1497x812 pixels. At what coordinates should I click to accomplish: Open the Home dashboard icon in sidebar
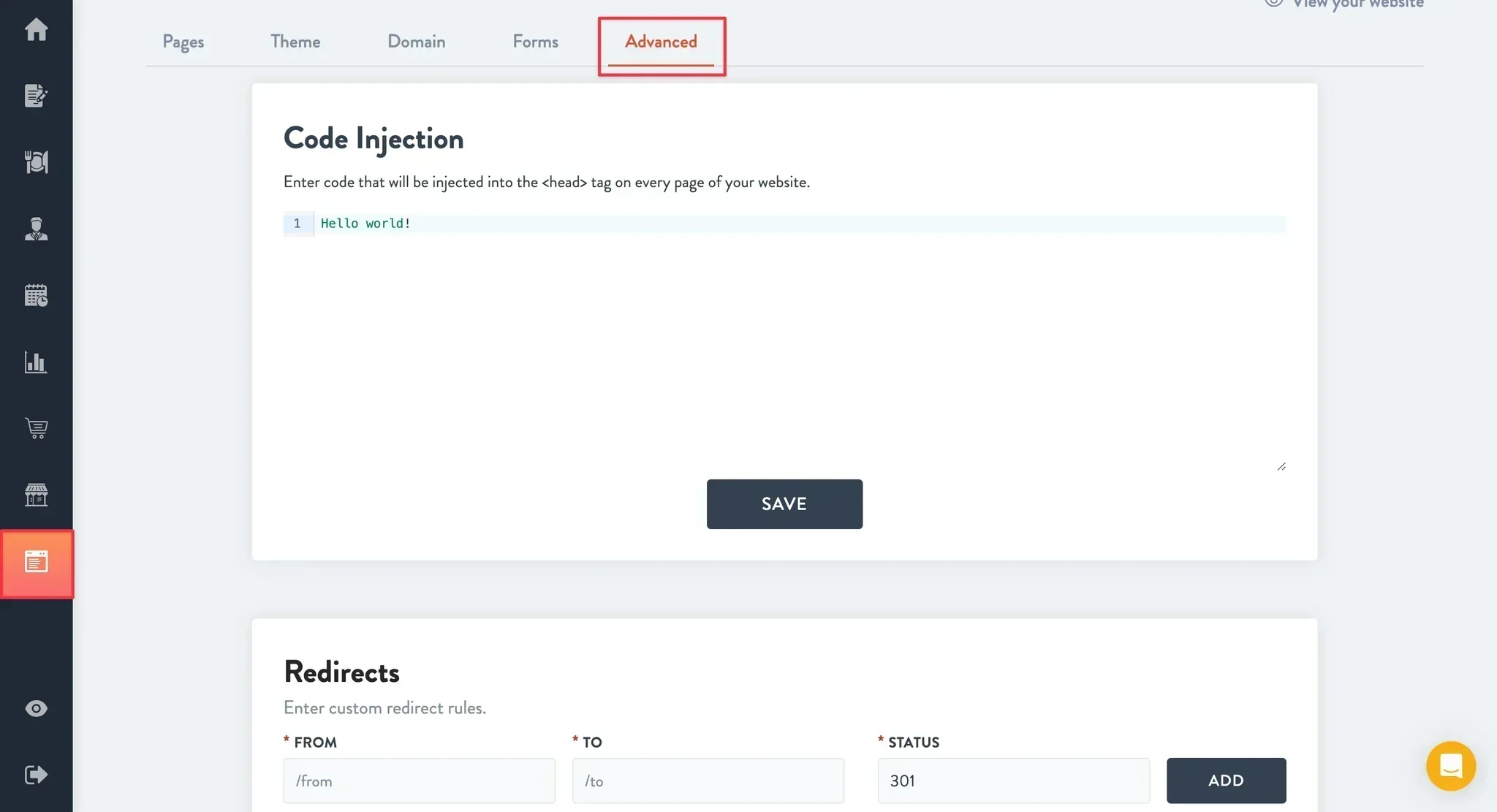pos(36,29)
